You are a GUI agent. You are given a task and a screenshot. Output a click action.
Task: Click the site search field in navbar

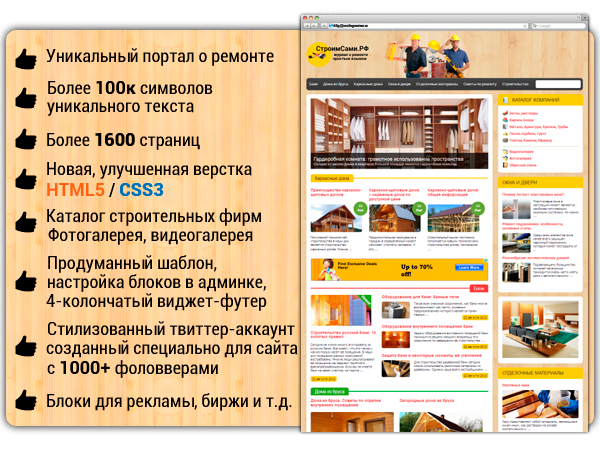coord(558,84)
